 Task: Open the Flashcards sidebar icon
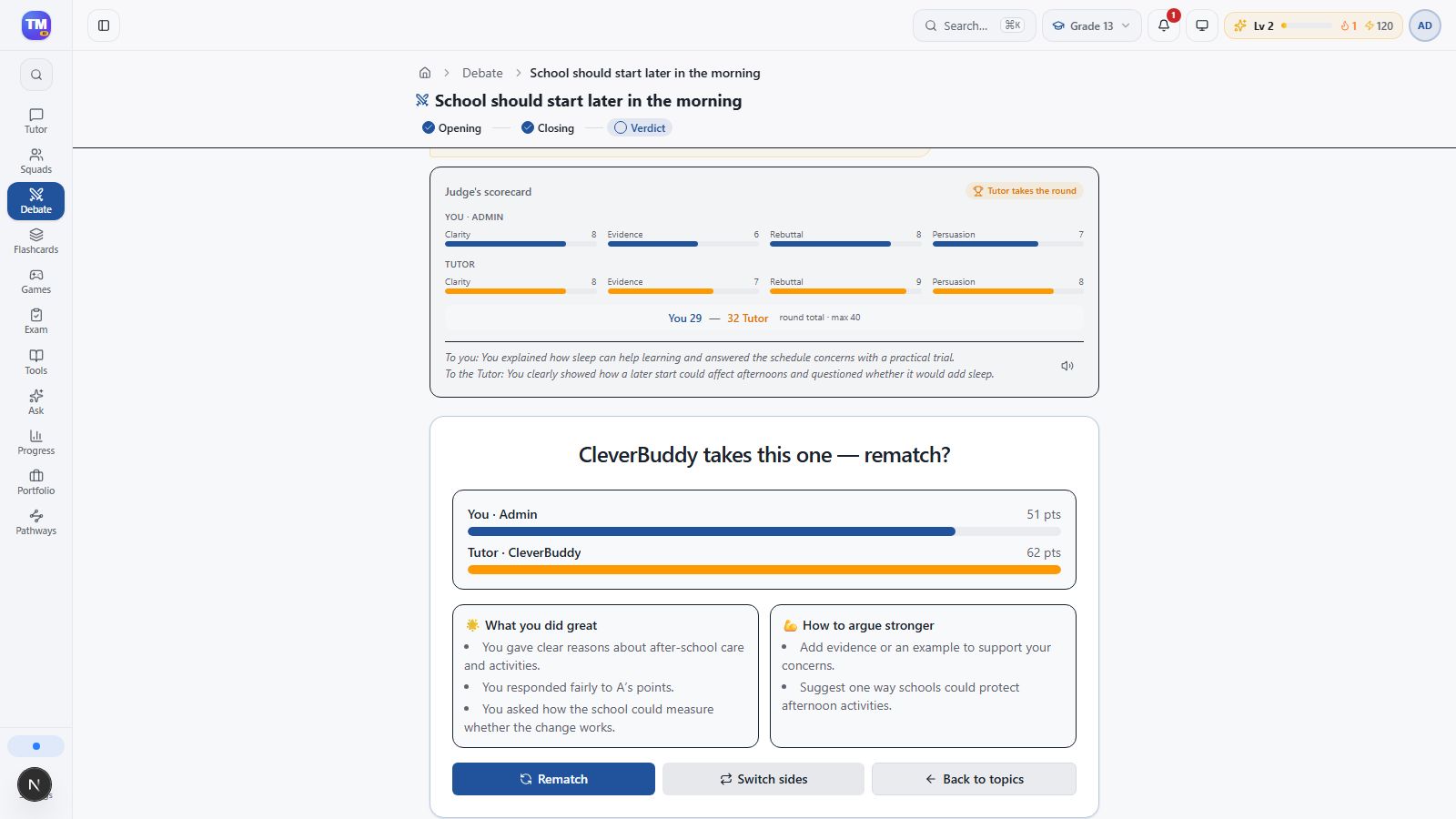[x=36, y=241]
